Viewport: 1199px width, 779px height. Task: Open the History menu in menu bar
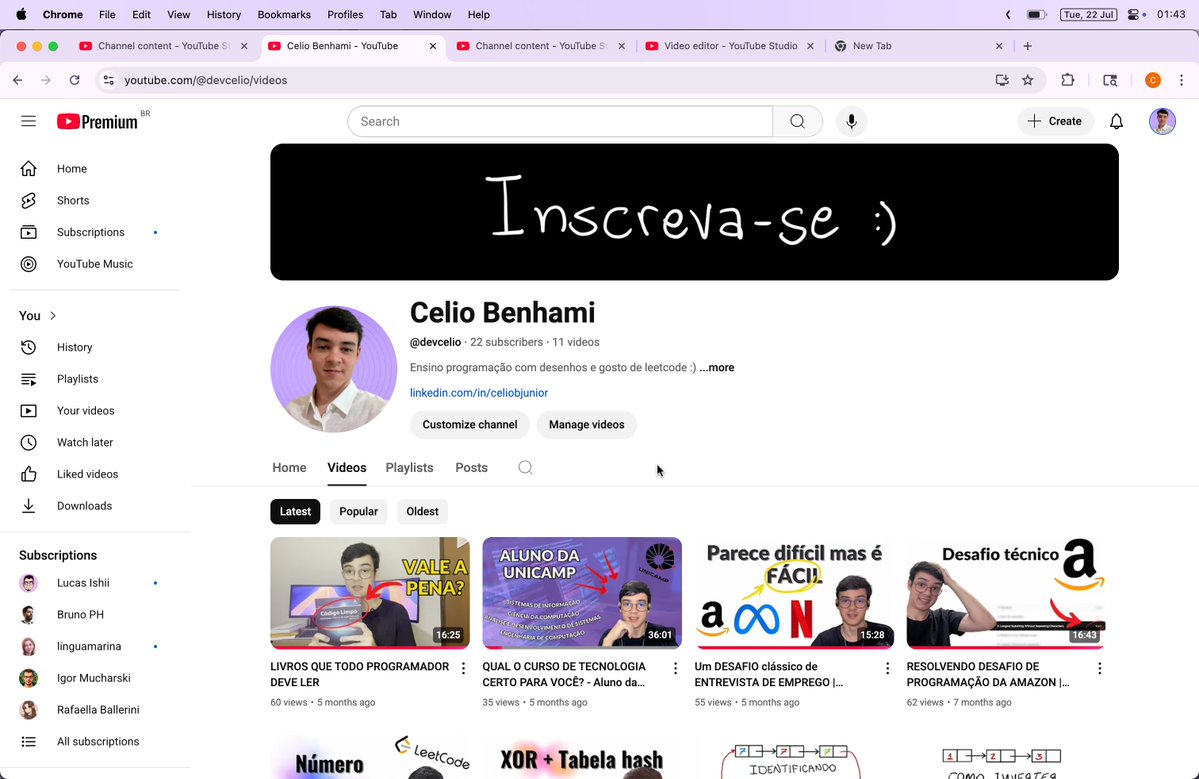(x=223, y=15)
